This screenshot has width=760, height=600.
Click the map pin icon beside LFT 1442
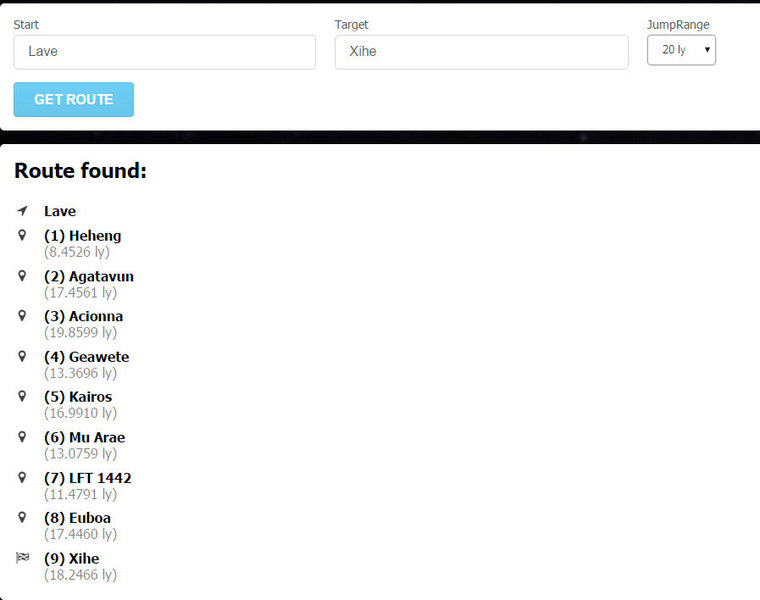click(22, 477)
